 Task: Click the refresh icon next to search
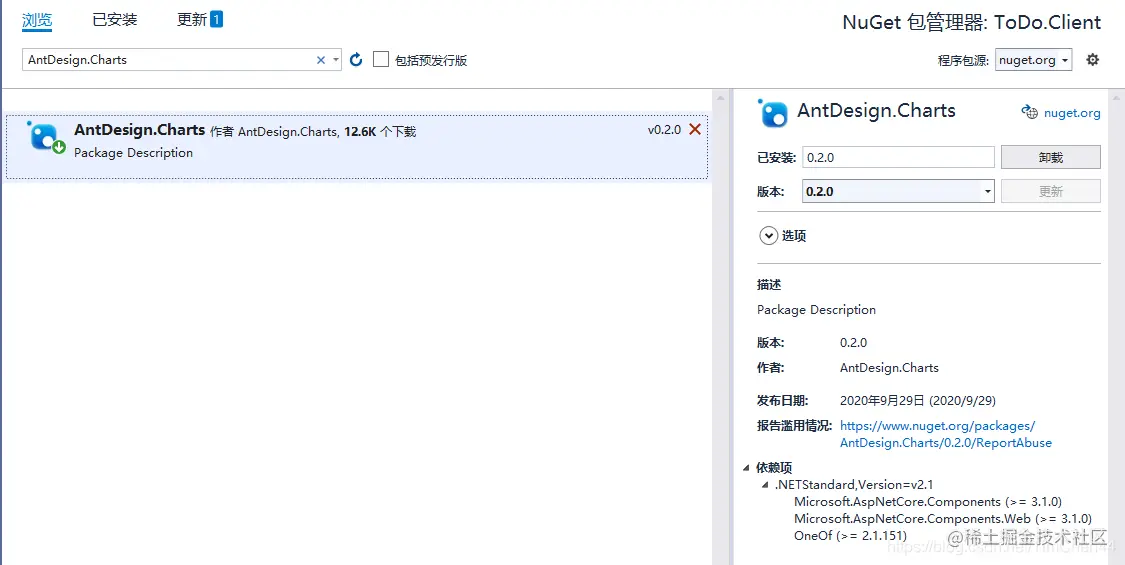click(356, 60)
